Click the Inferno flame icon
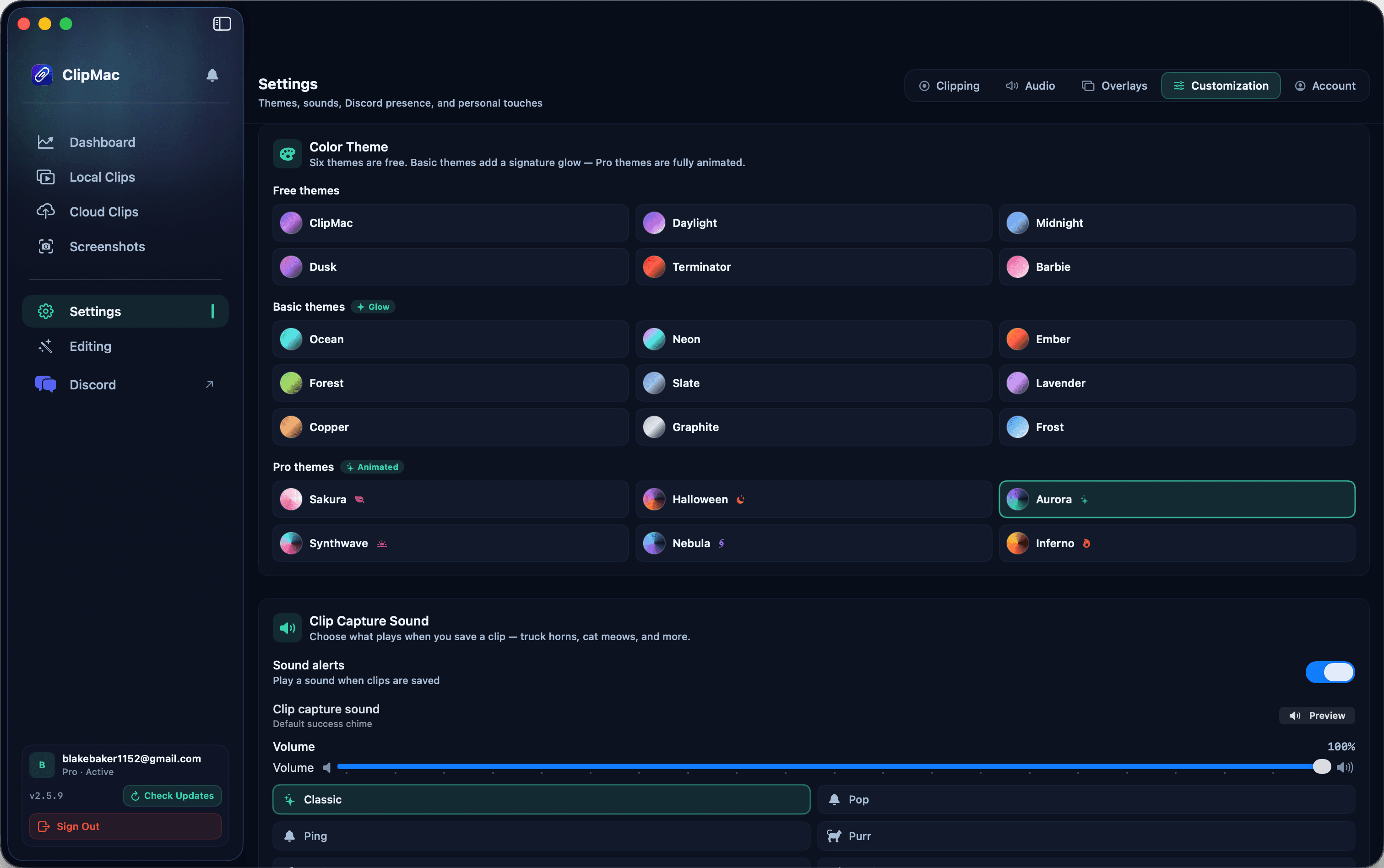 [x=1086, y=544]
